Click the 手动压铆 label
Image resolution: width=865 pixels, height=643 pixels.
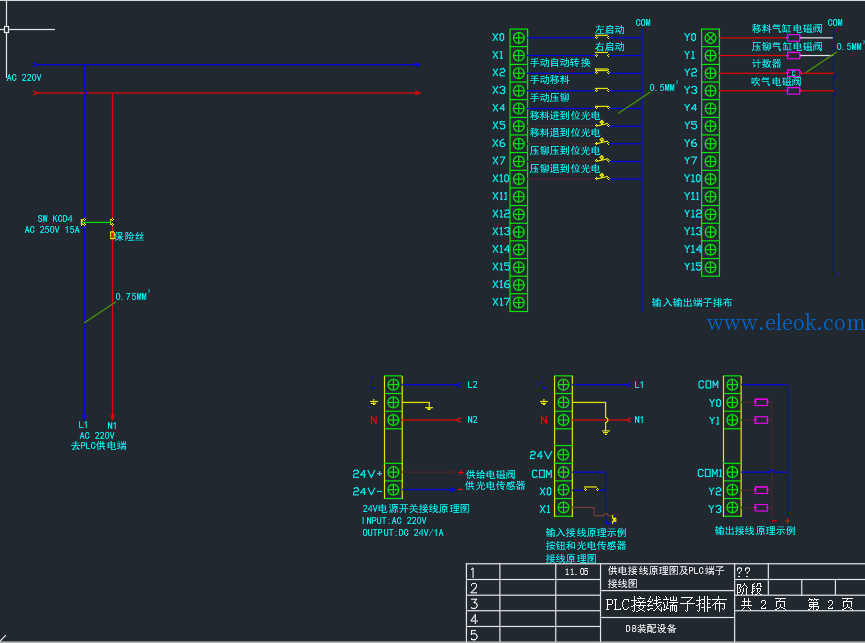550,98
